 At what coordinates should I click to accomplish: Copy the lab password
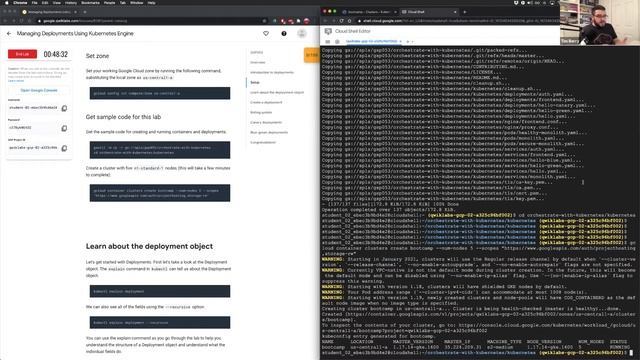[64, 128]
